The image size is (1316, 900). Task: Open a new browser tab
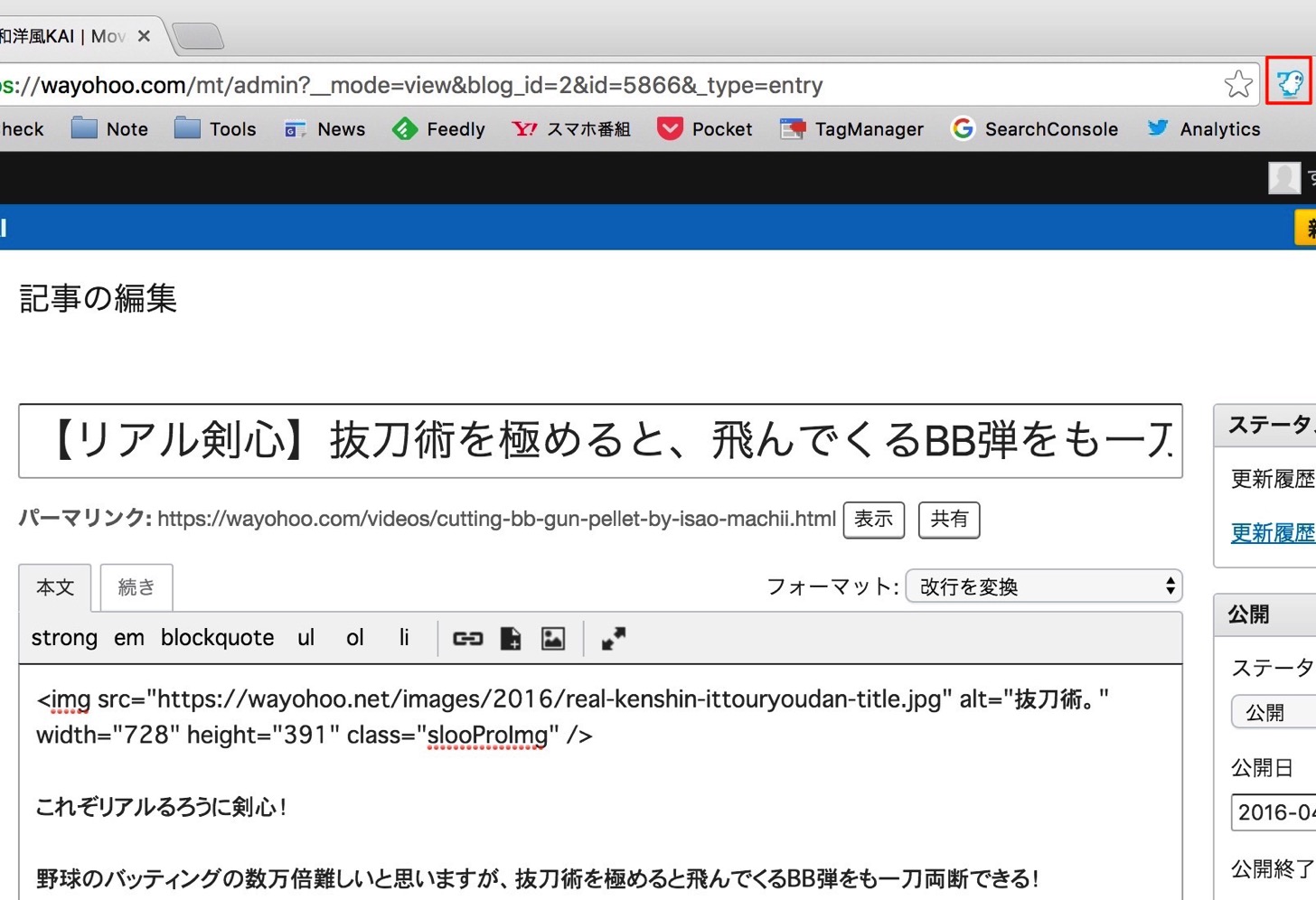[x=199, y=37]
